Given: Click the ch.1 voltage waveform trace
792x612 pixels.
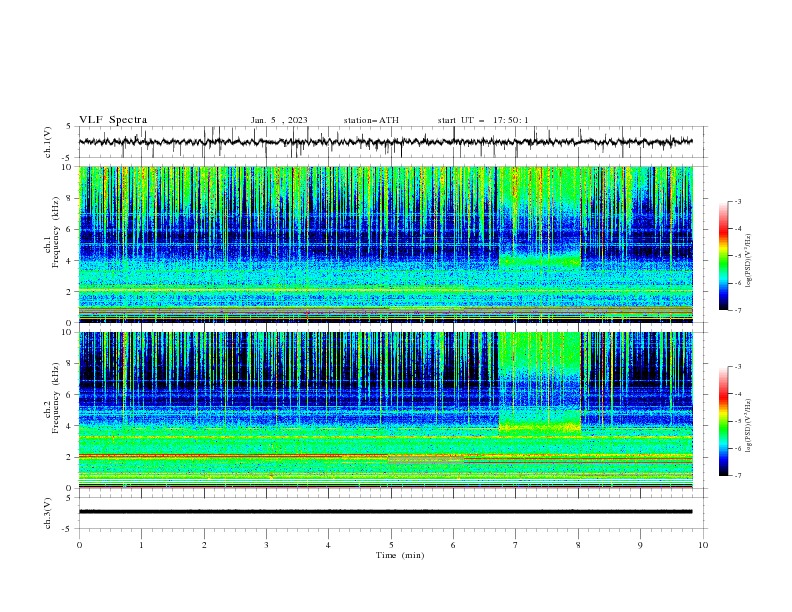Looking at the screenshot, I should 386,142.
